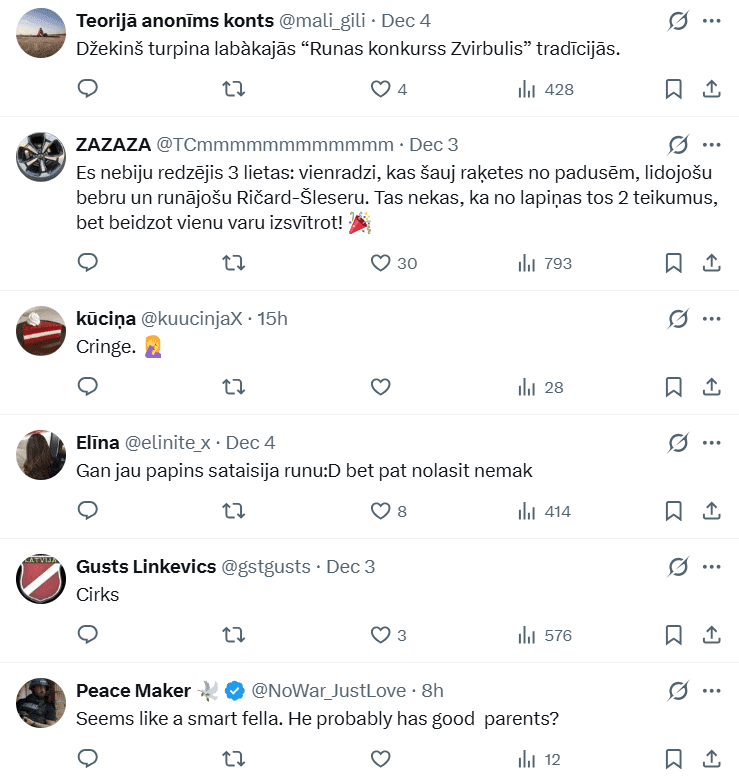Bookmark the Gusts Linkevics tweet
739x780 pixels.
coord(674,635)
